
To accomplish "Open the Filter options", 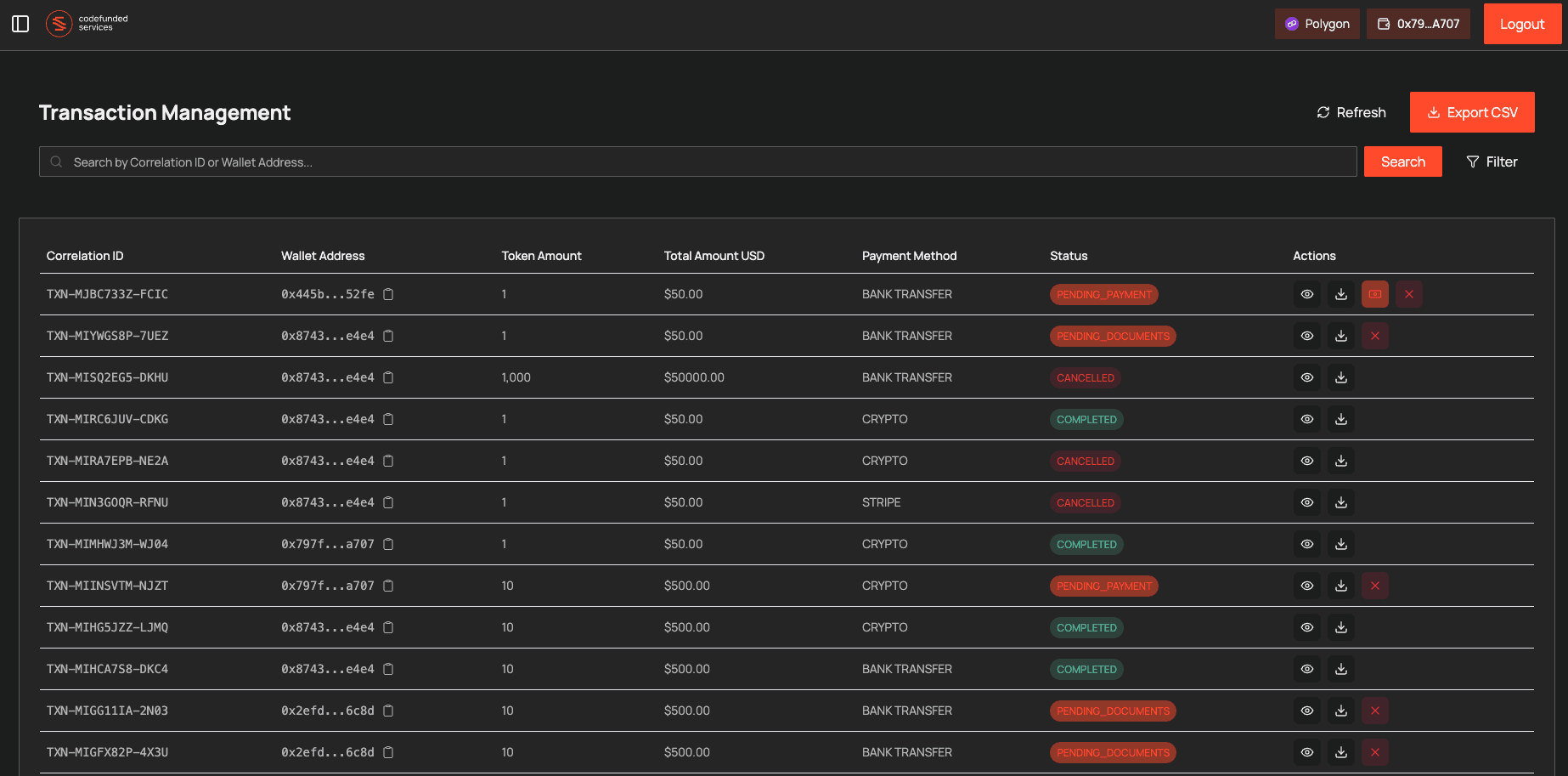I will (x=1492, y=161).
